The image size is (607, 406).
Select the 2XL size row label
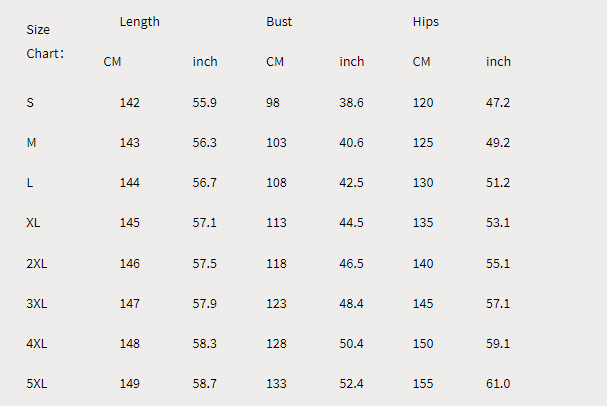click(x=37, y=263)
